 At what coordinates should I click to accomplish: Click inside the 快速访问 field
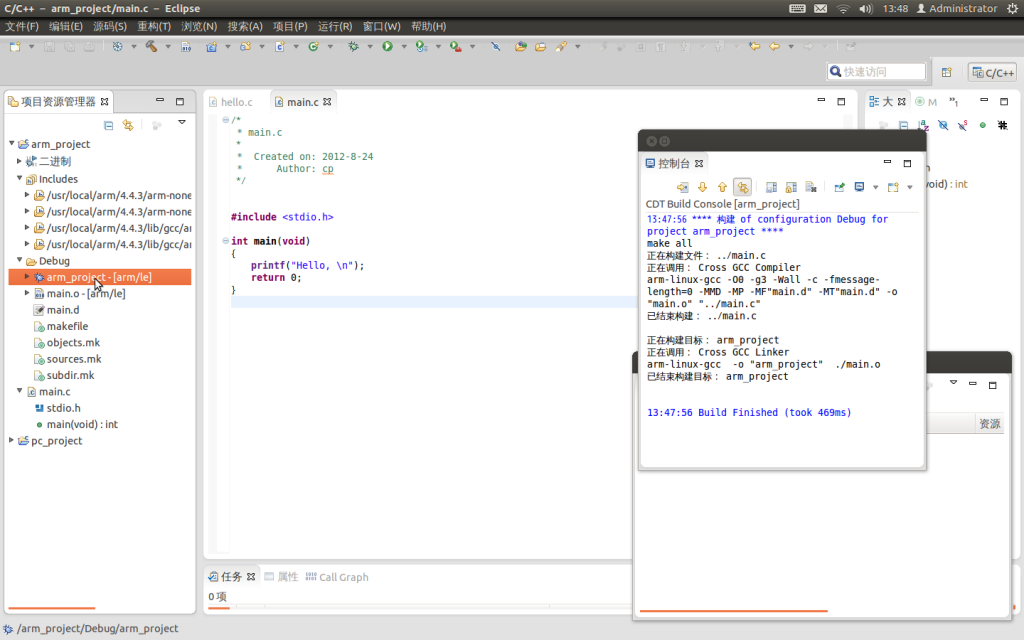(x=877, y=71)
